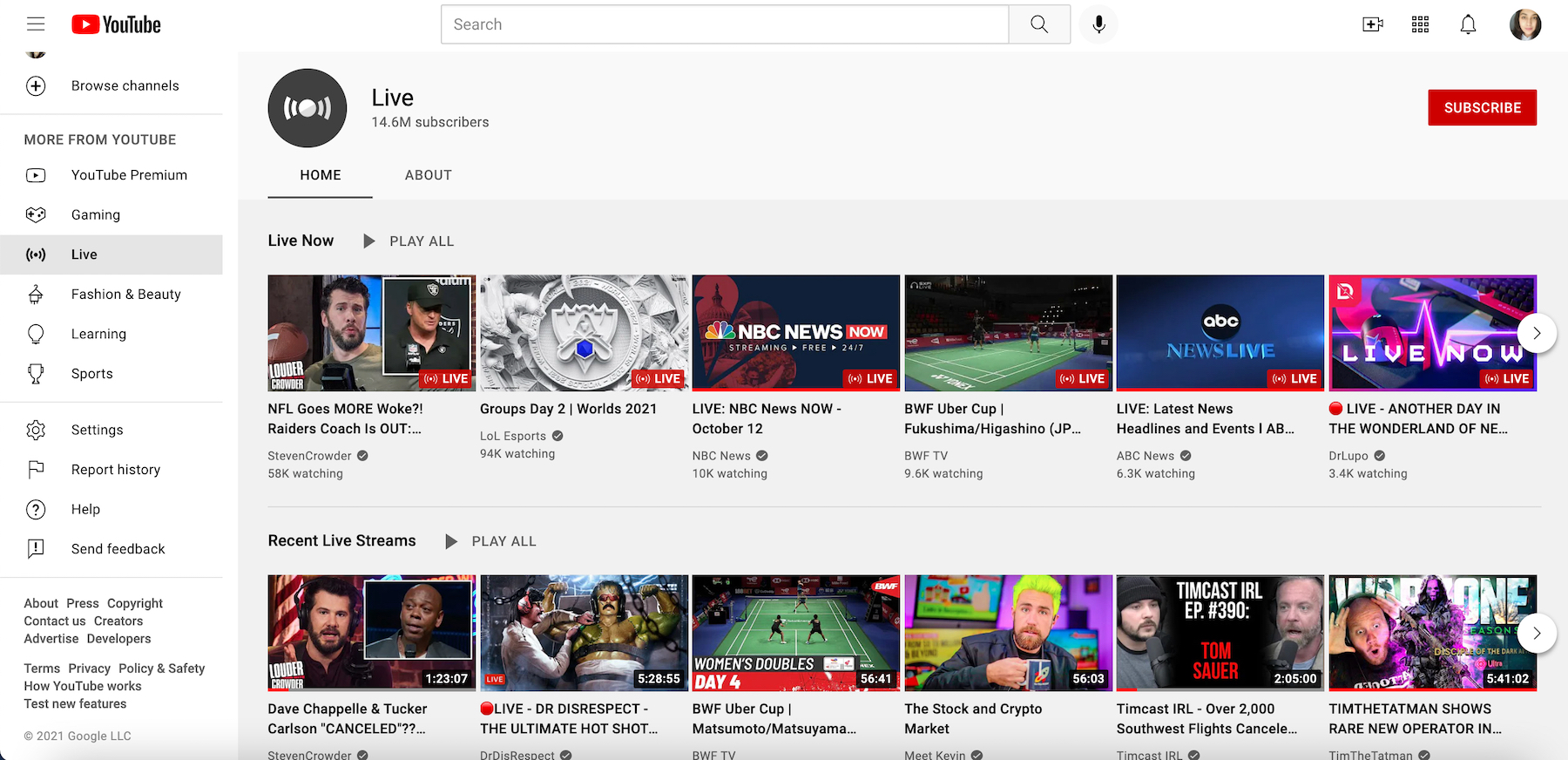Click PLAY ALL for Recent Live Streams

504,541
